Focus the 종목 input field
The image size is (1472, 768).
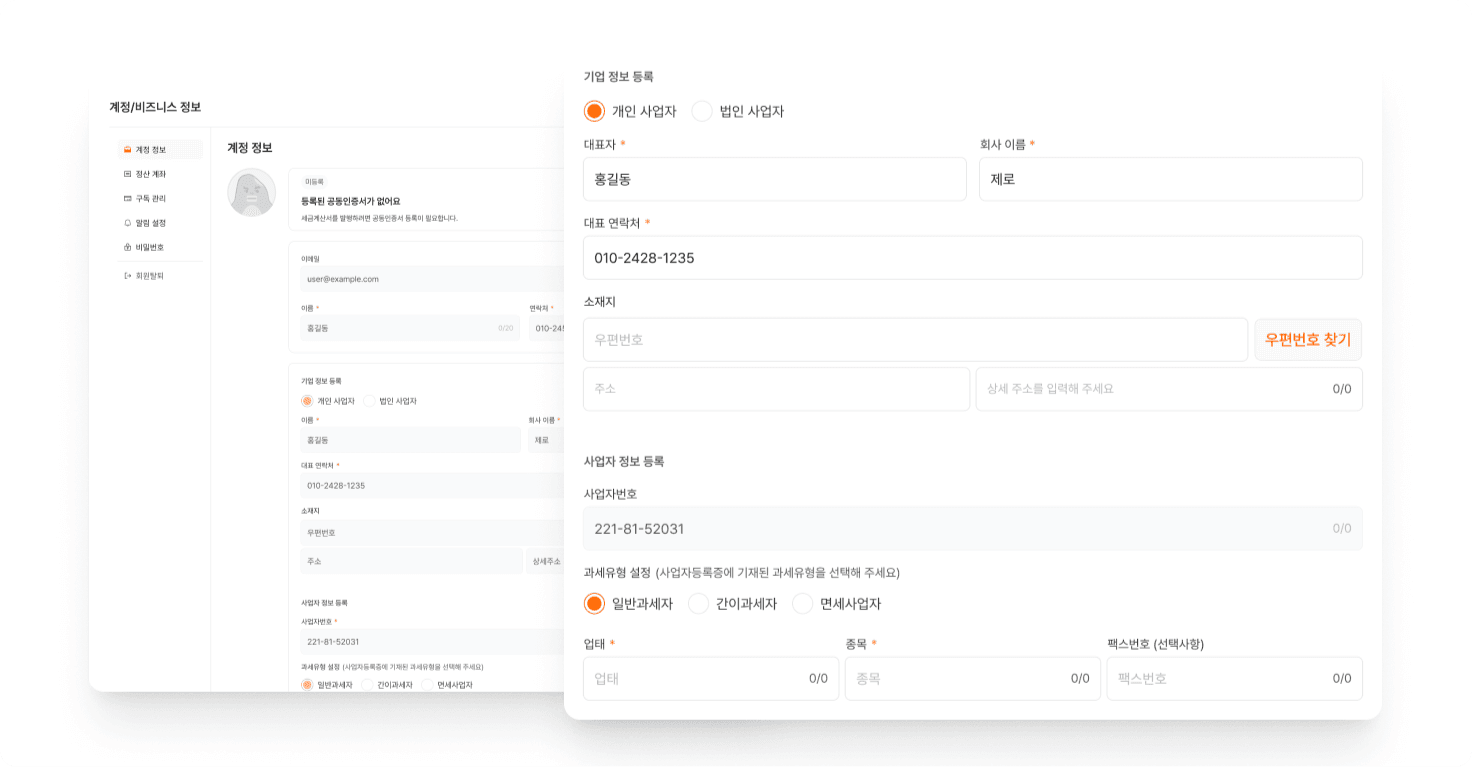click(973, 678)
